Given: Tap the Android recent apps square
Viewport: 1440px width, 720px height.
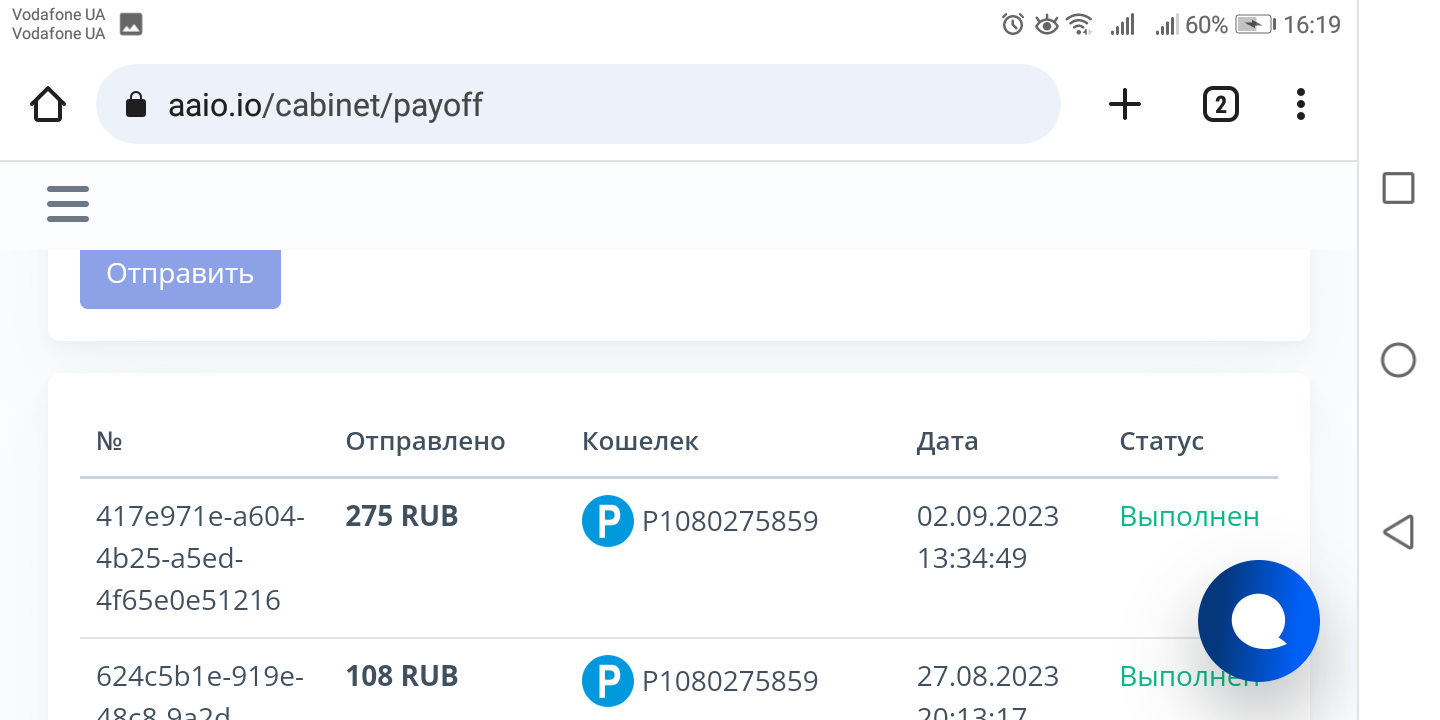Looking at the screenshot, I should 1398,188.
